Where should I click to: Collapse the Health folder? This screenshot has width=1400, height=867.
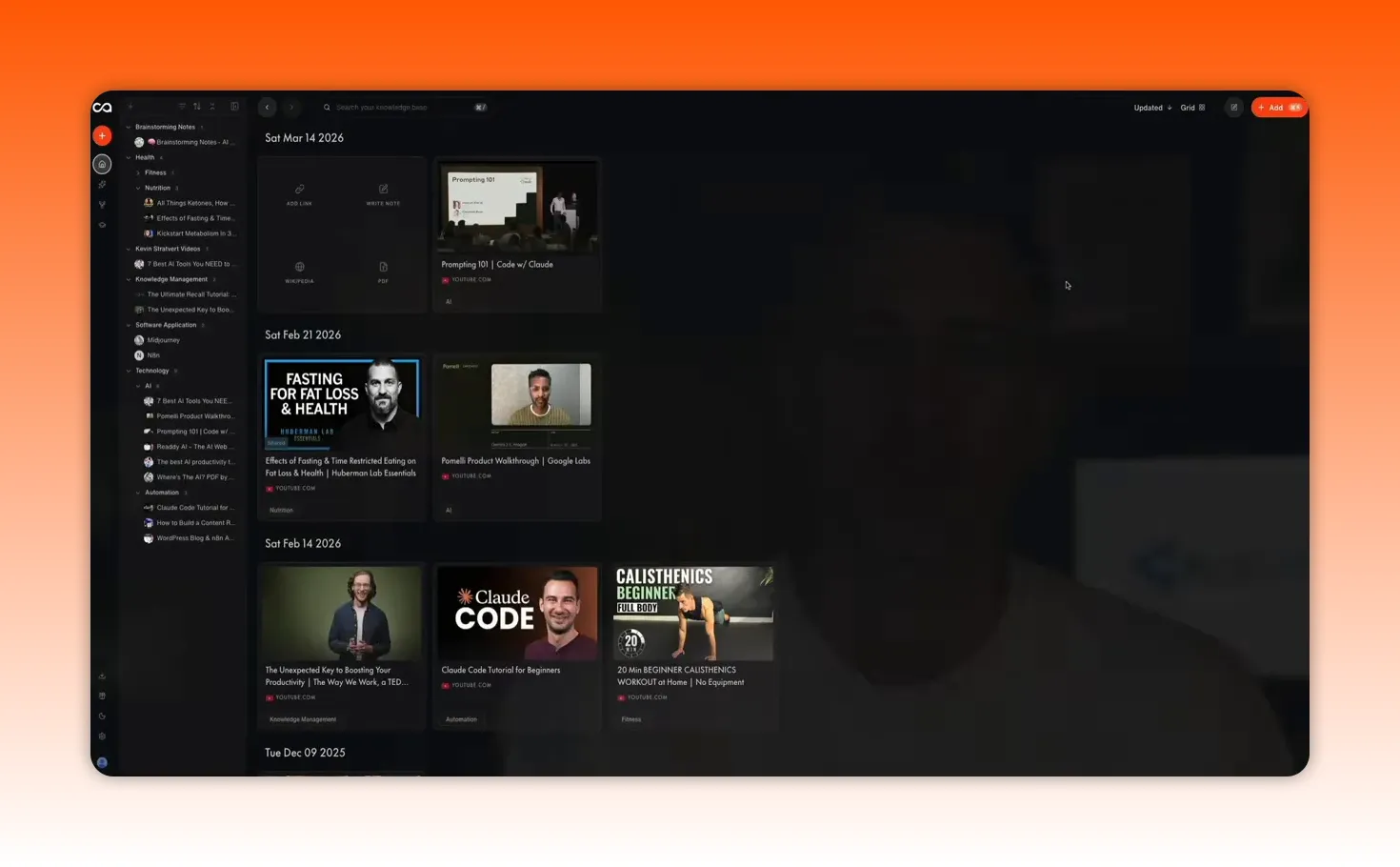coord(129,157)
